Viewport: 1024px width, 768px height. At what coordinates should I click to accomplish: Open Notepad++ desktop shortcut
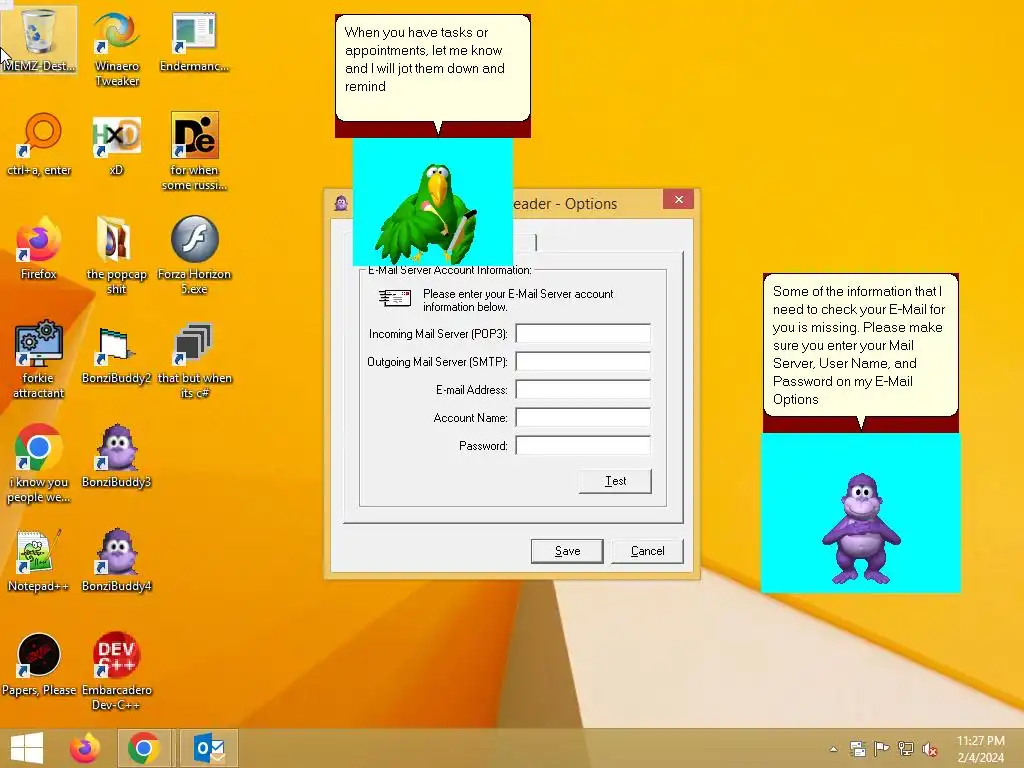tap(39, 560)
